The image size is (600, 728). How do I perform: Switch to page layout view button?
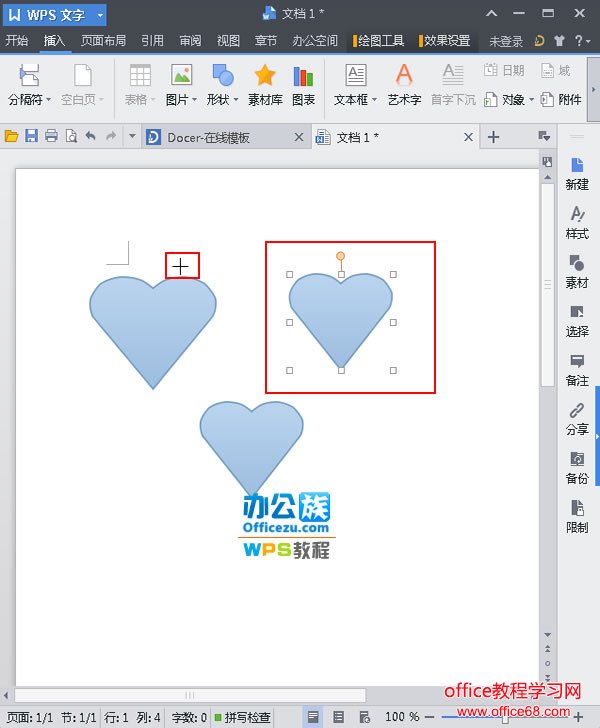pos(313,717)
